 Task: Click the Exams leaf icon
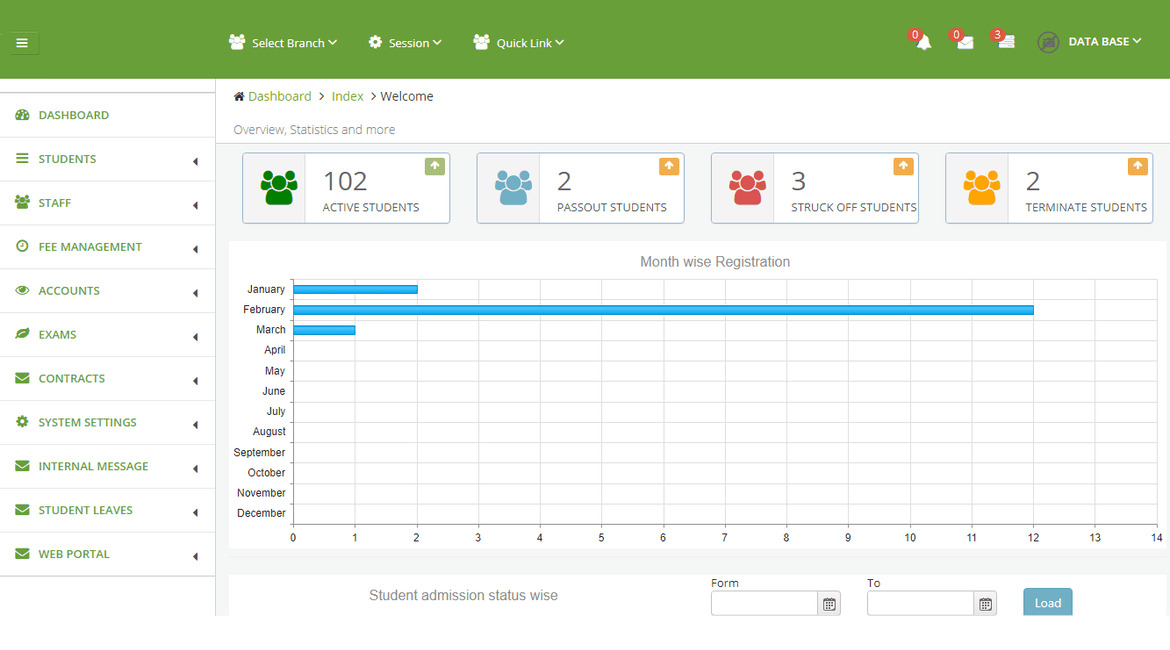click(x=22, y=334)
